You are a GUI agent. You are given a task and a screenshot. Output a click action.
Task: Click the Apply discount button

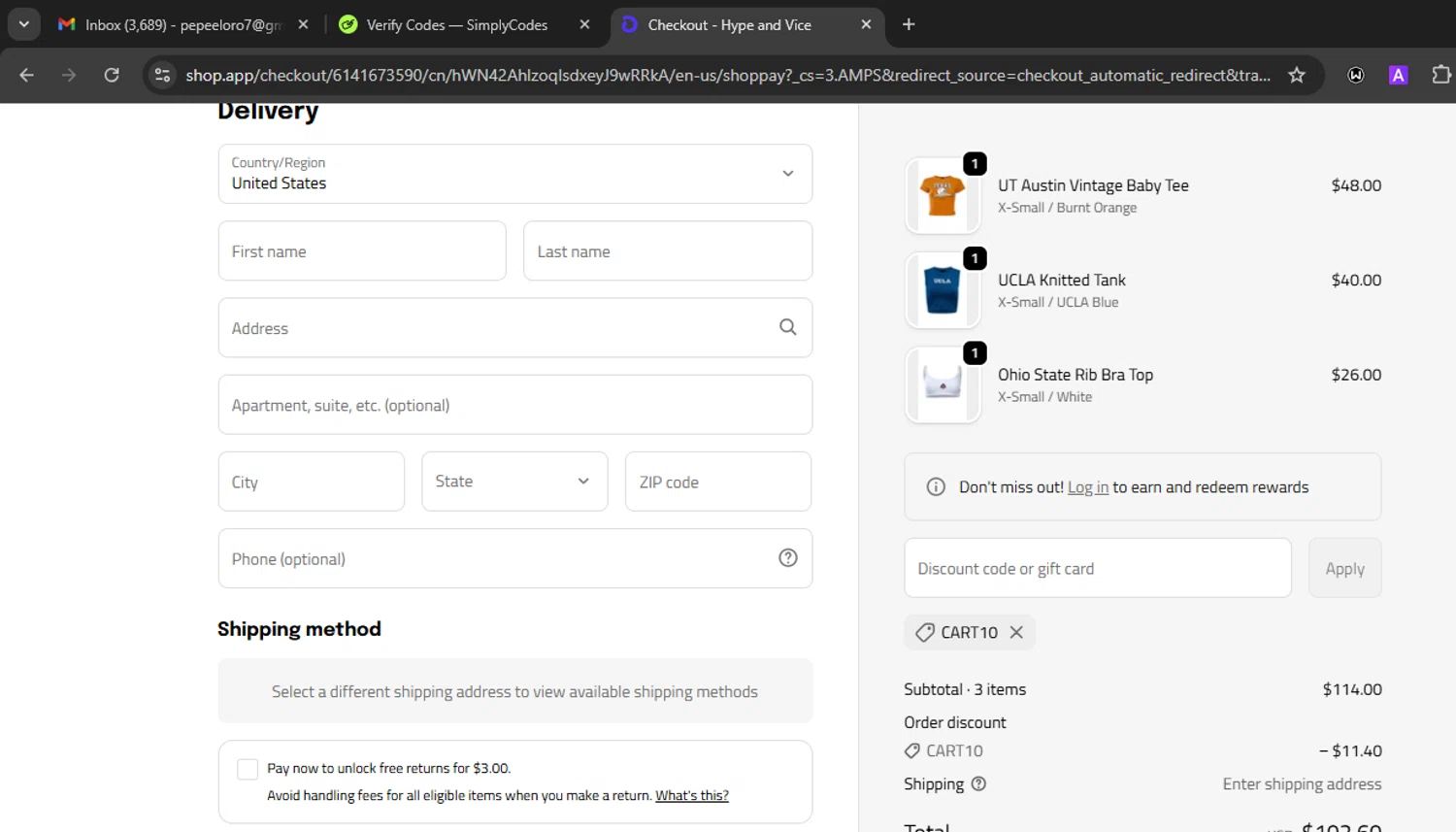1344,568
